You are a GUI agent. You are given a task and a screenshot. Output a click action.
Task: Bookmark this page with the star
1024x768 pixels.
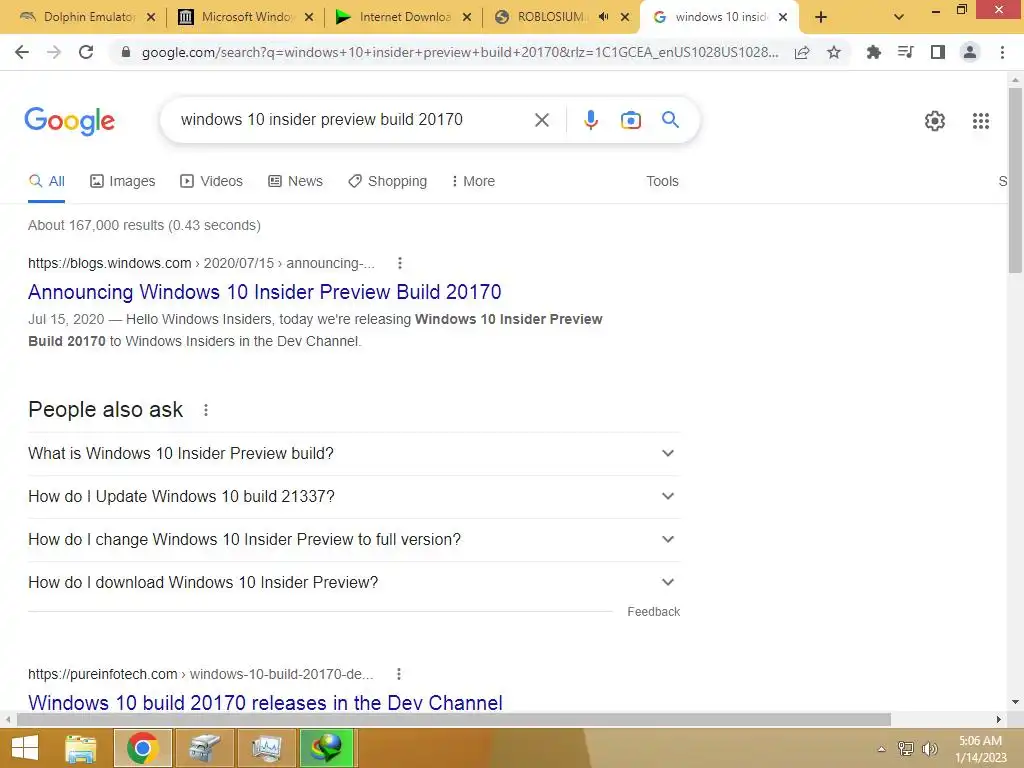pyautogui.click(x=834, y=52)
